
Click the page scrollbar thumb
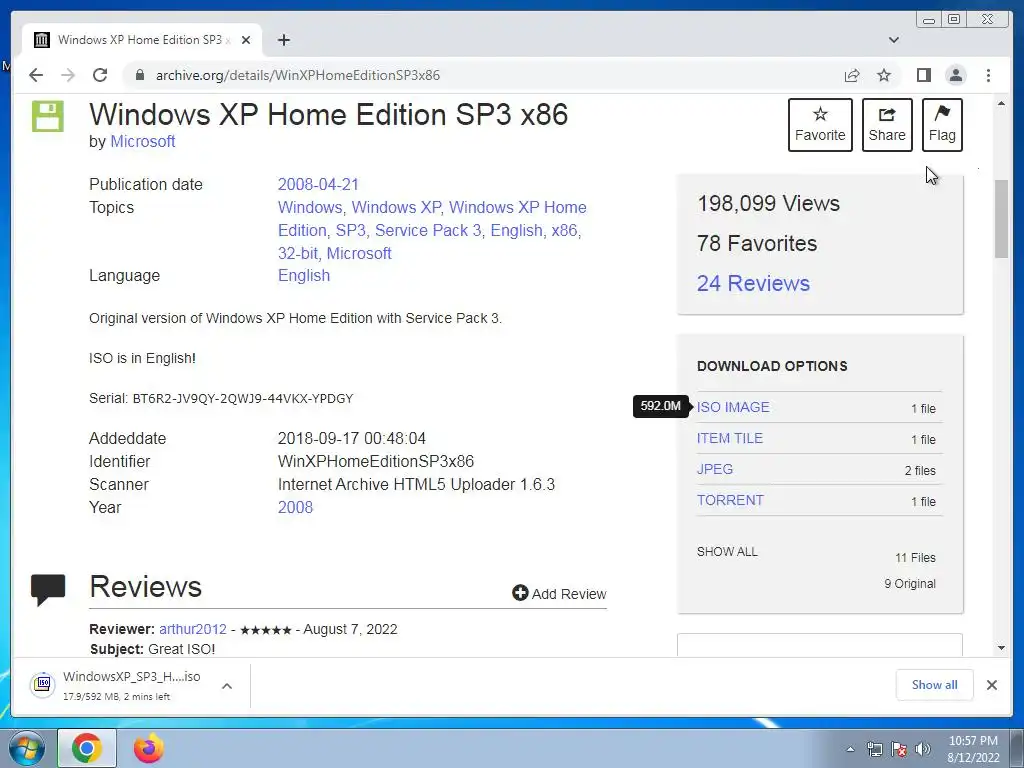click(1002, 219)
